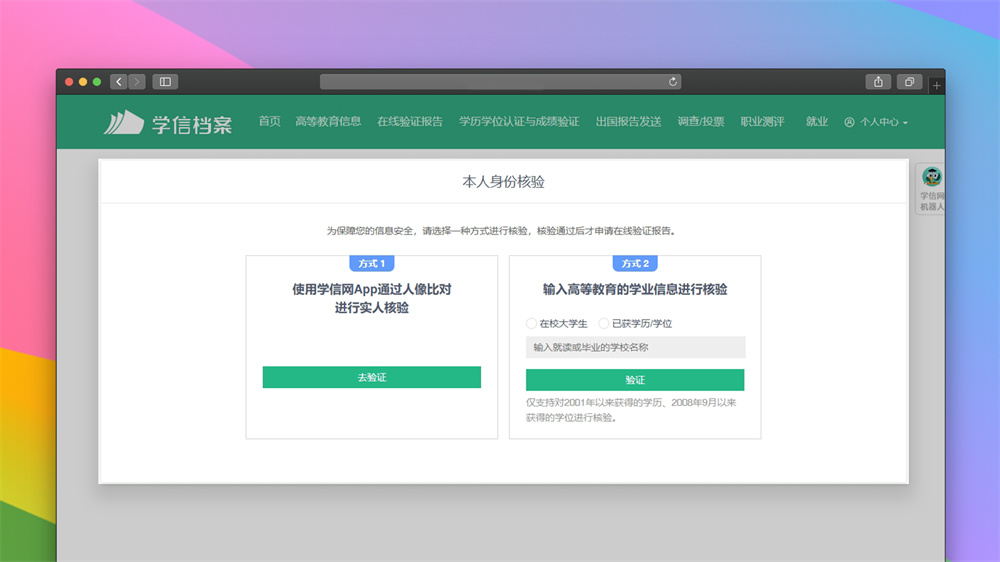1000x562 pixels.
Task: Open 在线验证报告 navigation item
Action: coord(410,122)
